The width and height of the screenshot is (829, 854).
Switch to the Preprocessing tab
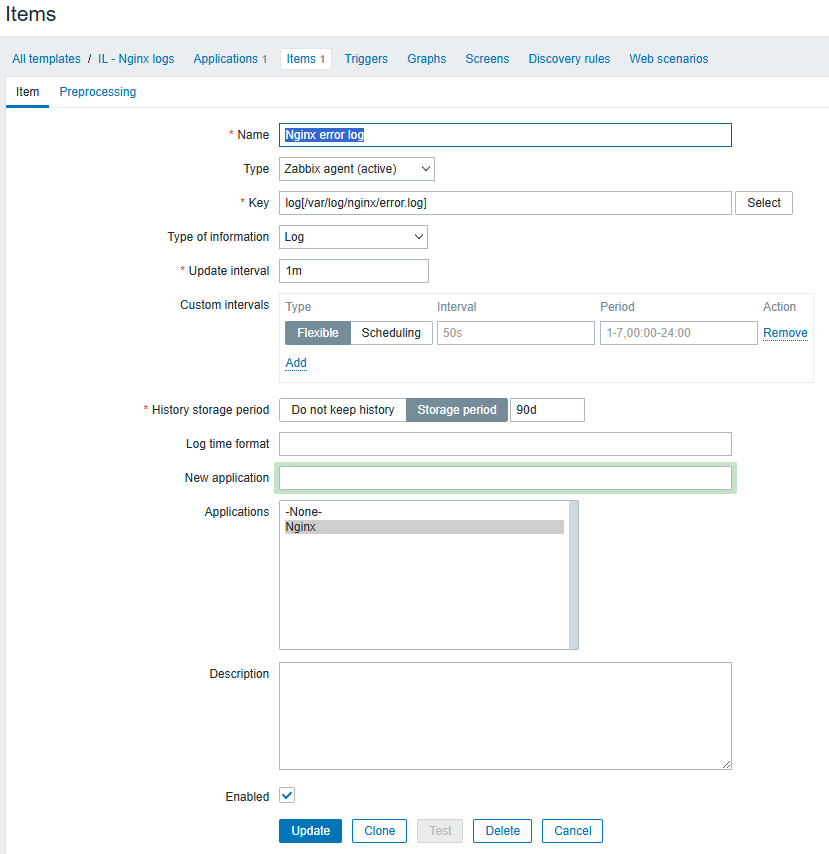point(97,91)
